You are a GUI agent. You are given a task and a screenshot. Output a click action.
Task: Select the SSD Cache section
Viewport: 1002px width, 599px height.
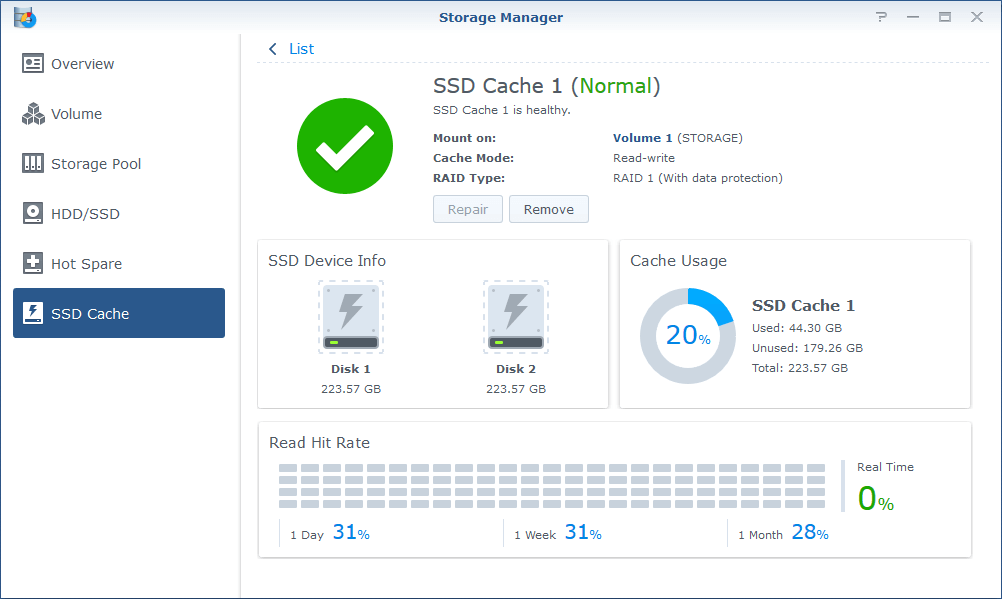119,313
